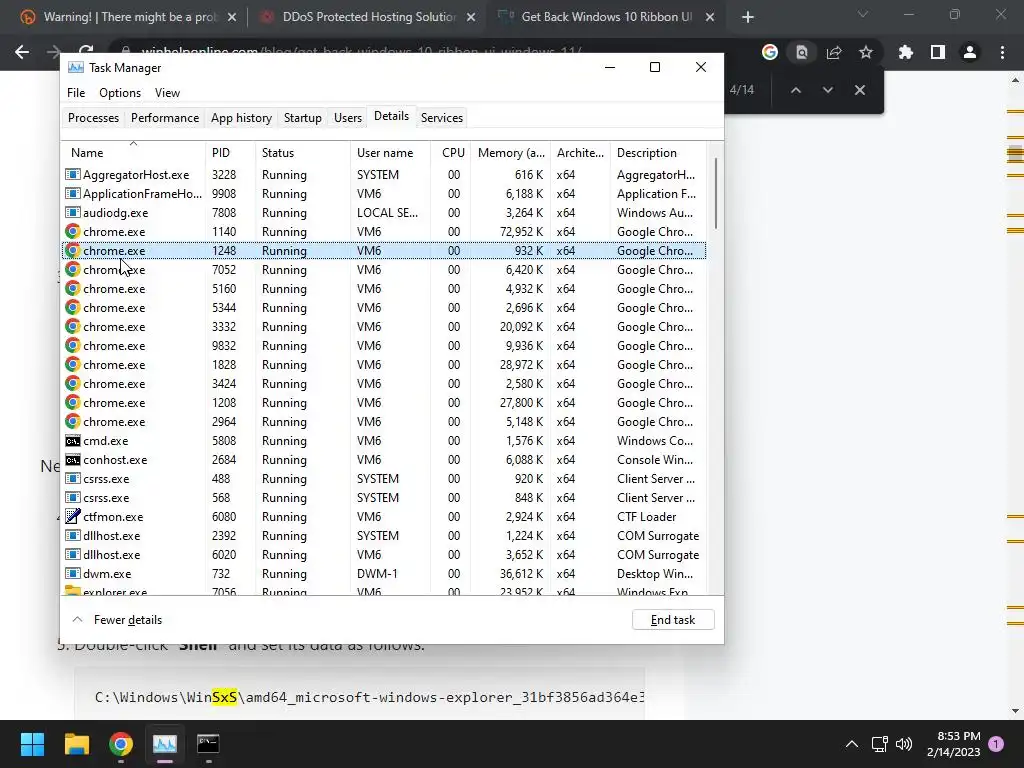Collapse with Fewer details chevron

coord(77,620)
